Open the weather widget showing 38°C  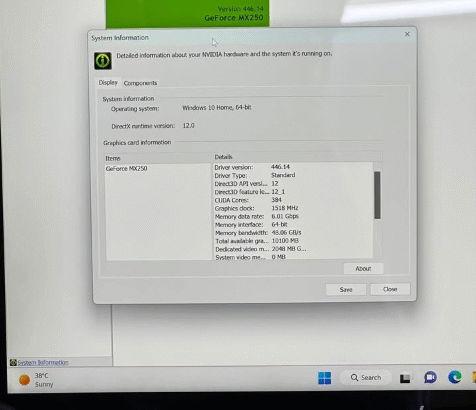(36, 380)
